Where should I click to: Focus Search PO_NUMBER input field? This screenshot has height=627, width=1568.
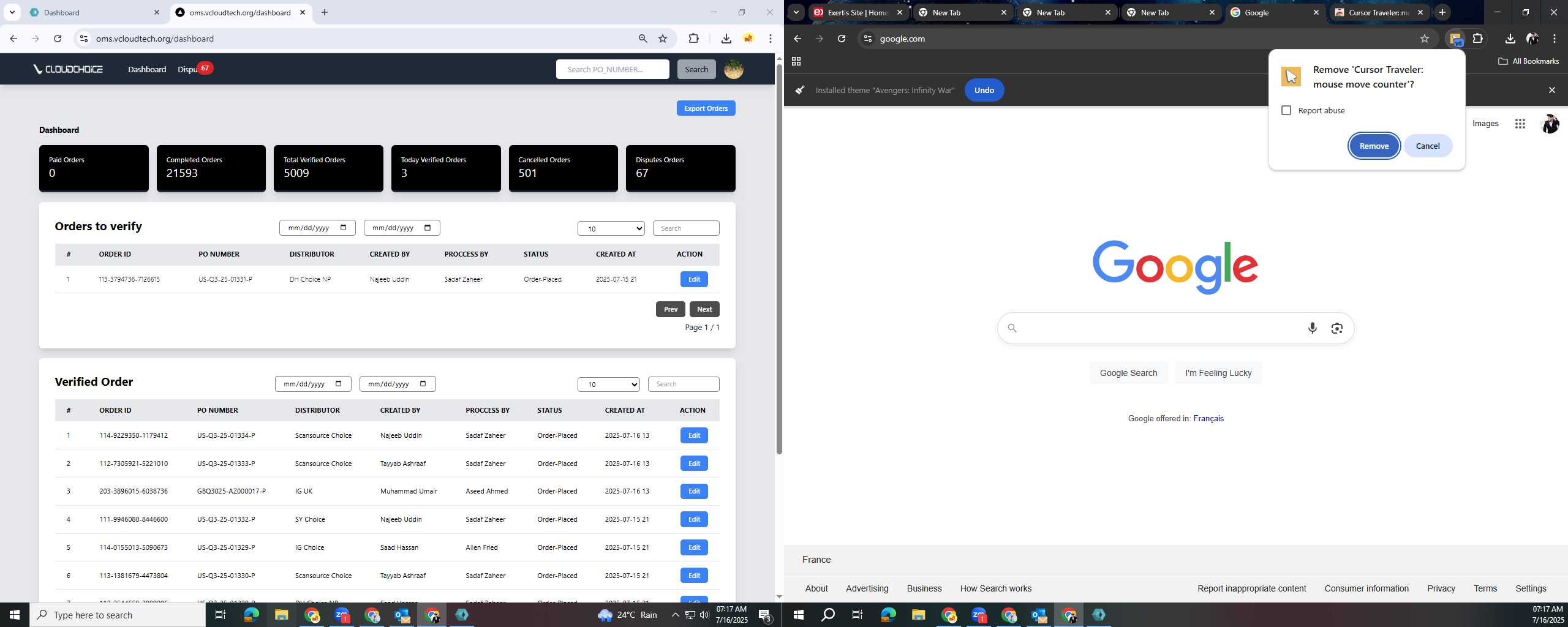(612, 69)
